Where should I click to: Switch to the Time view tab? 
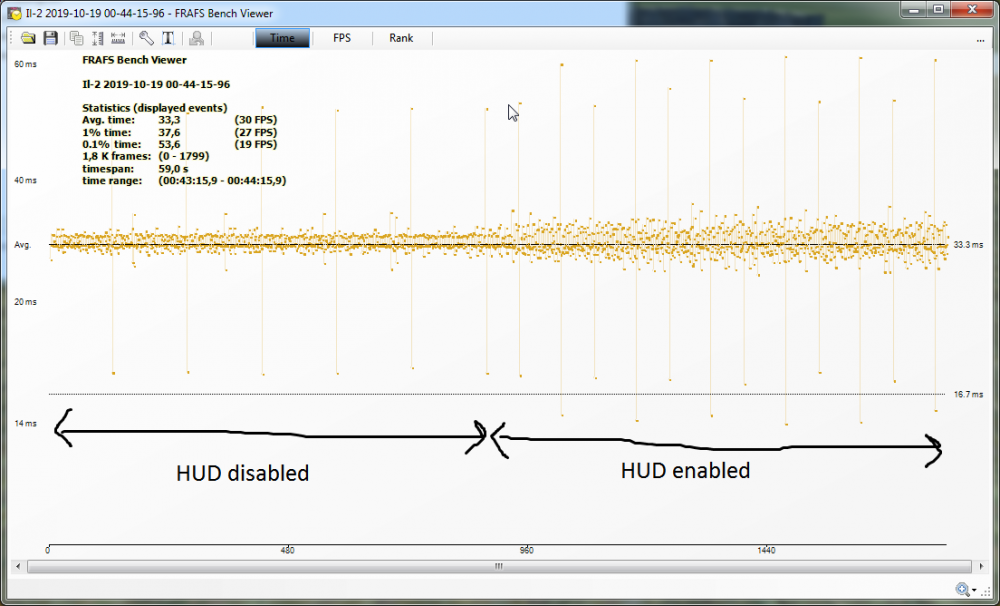pyautogui.click(x=282, y=38)
